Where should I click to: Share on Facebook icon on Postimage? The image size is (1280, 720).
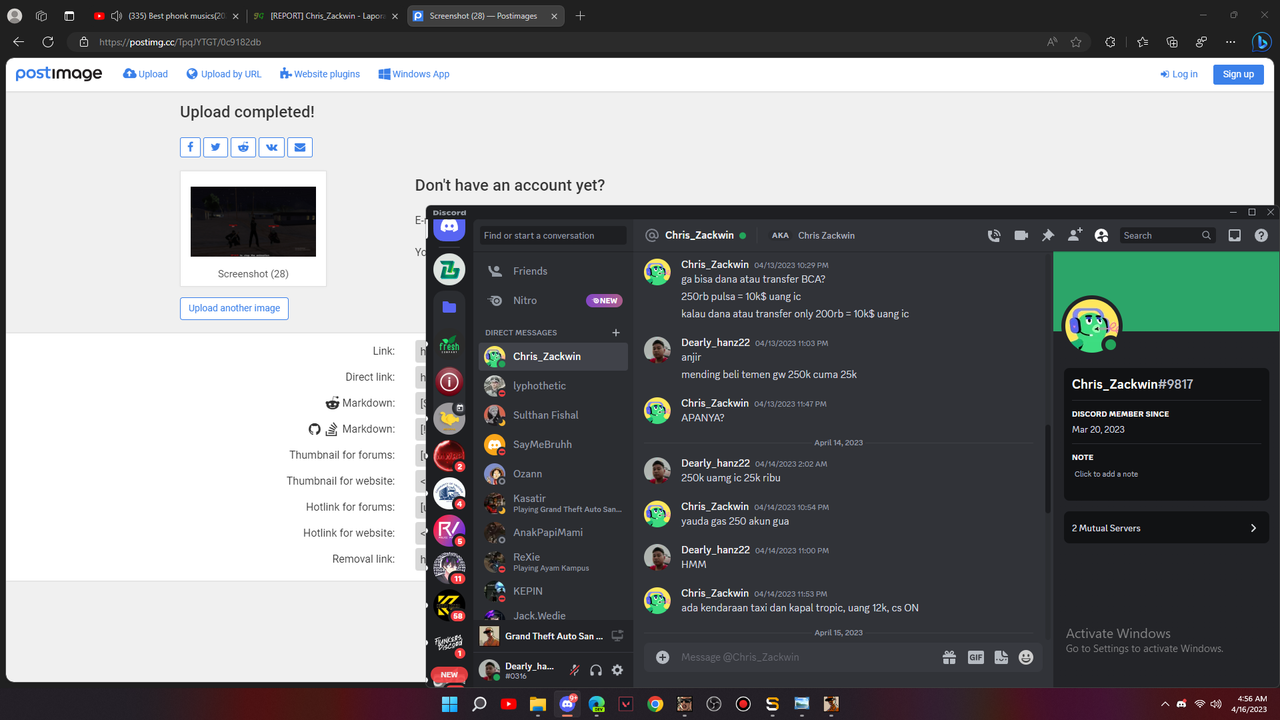[190, 147]
